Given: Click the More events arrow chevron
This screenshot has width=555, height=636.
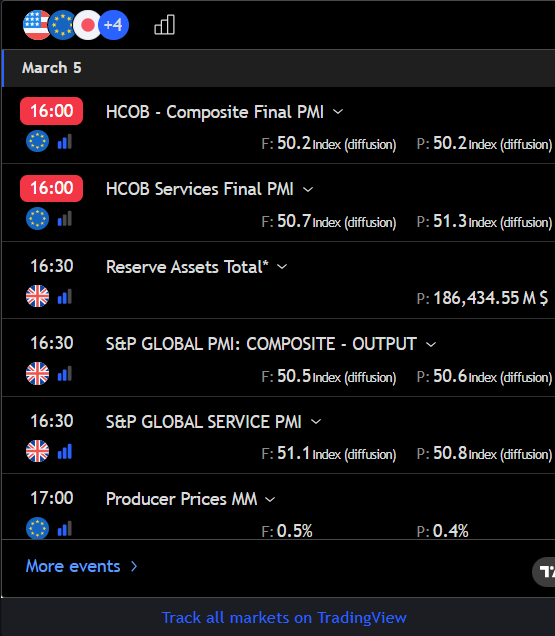Looking at the screenshot, I should click(134, 566).
